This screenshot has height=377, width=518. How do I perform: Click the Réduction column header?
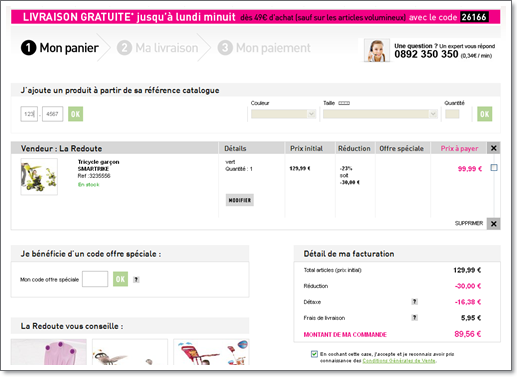[x=354, y=148]
